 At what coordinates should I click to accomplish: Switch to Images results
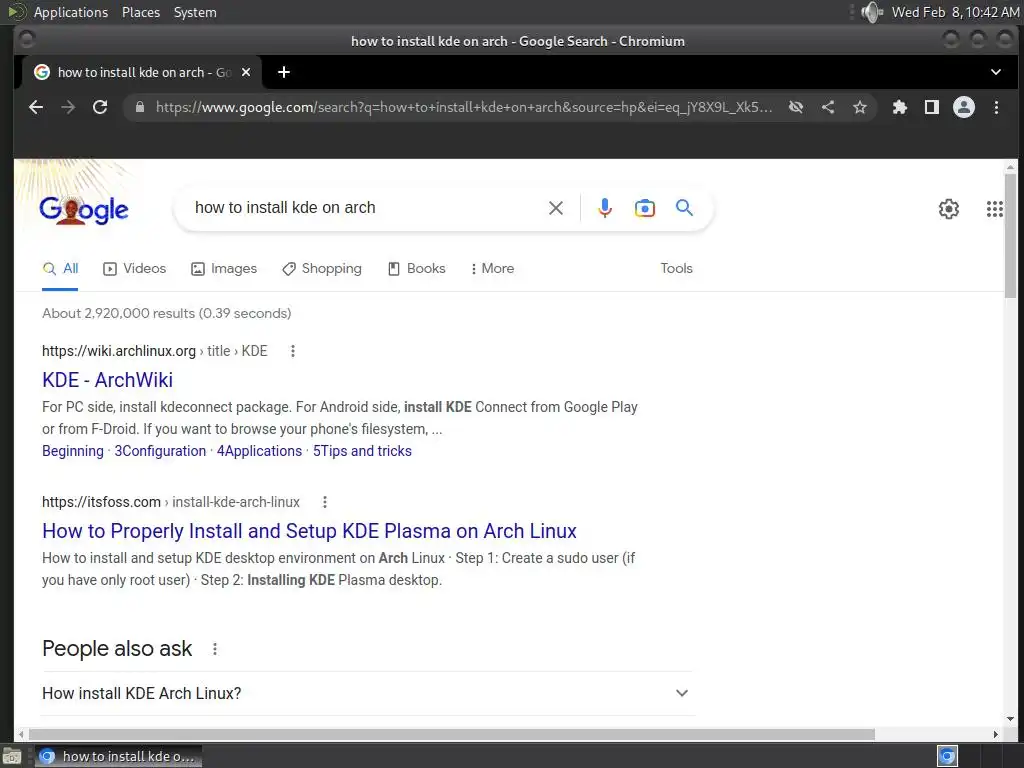point(224,268)
